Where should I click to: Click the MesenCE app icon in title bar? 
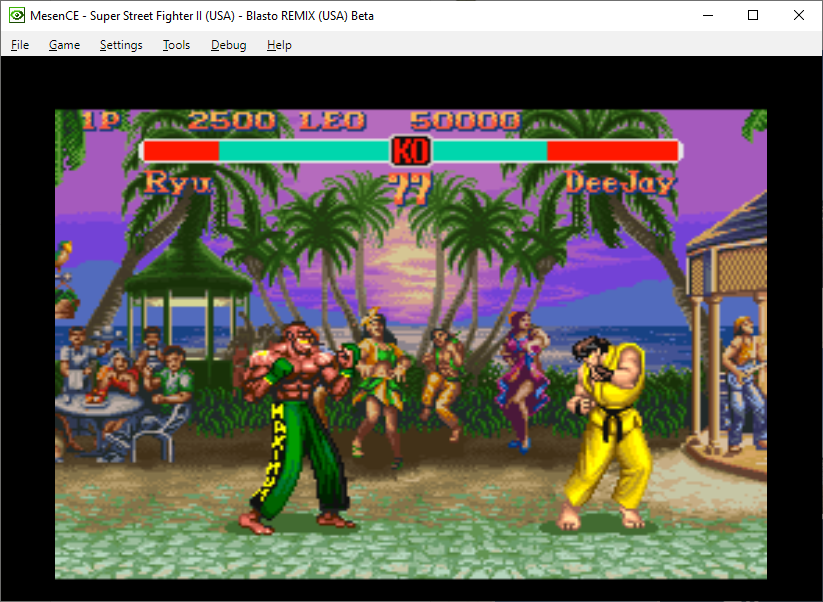pyautogui.click(x=16, y=15)
